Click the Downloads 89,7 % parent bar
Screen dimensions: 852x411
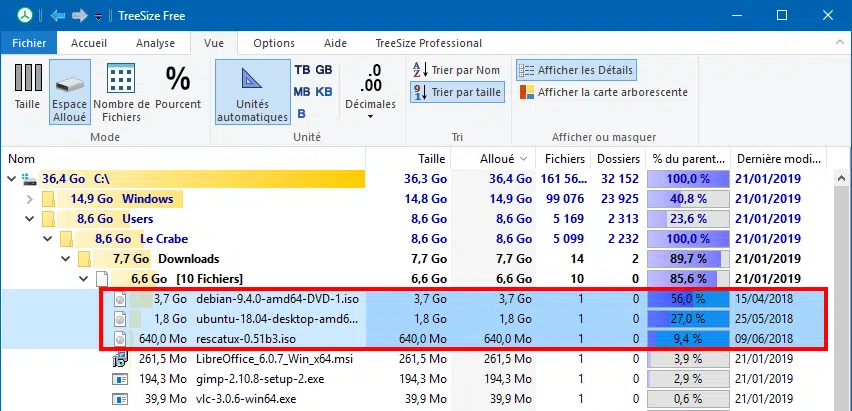(x=688, y=259)
